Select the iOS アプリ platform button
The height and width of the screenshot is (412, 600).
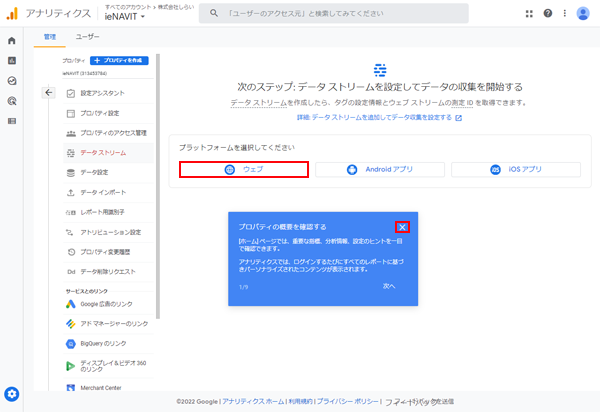[516, 169]
